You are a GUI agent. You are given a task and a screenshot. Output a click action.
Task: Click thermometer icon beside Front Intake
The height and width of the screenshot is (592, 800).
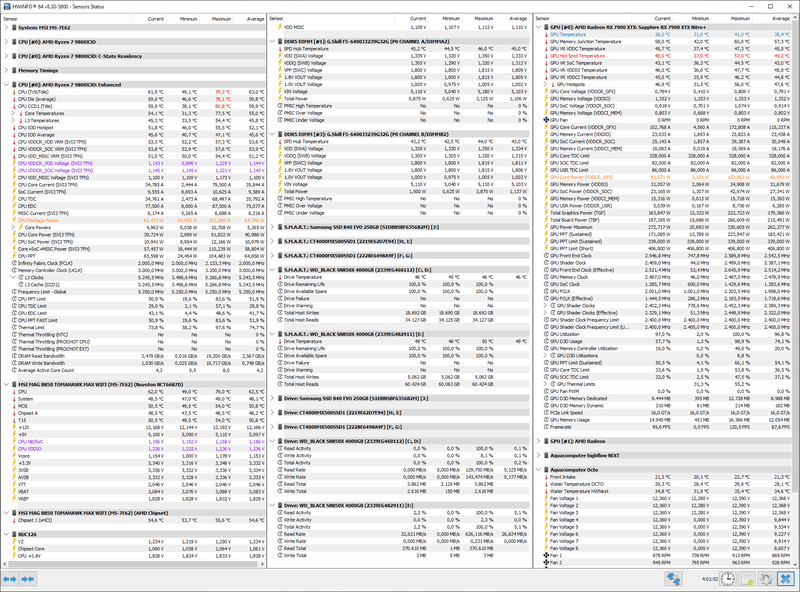546,477
